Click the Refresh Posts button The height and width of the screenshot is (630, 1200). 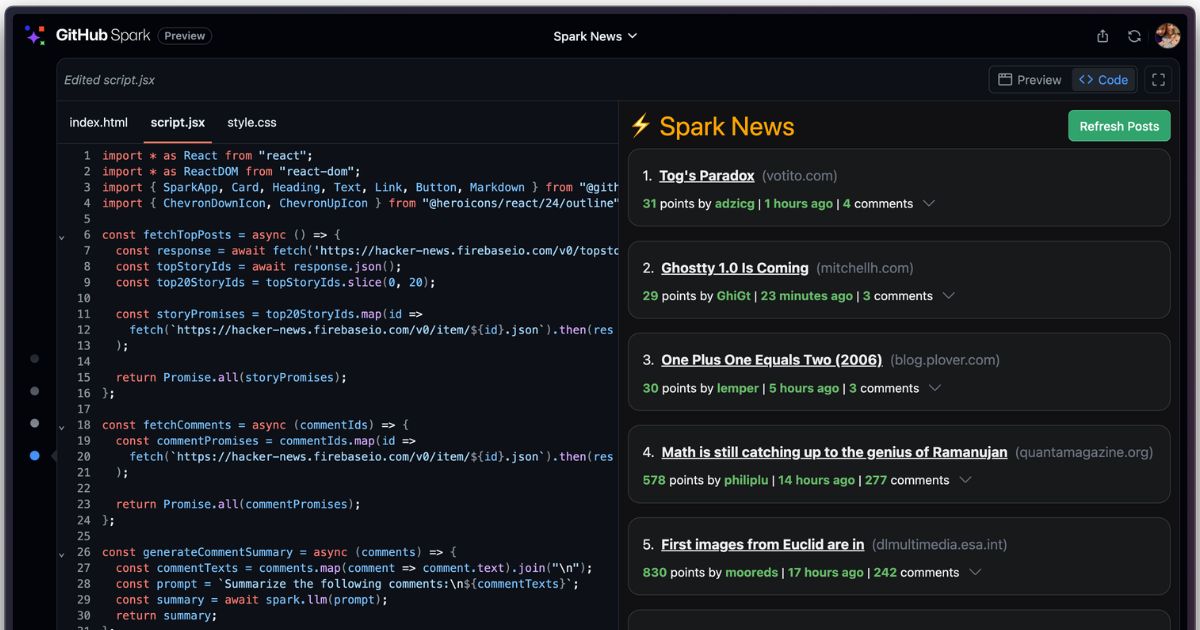pos(1119,126)
